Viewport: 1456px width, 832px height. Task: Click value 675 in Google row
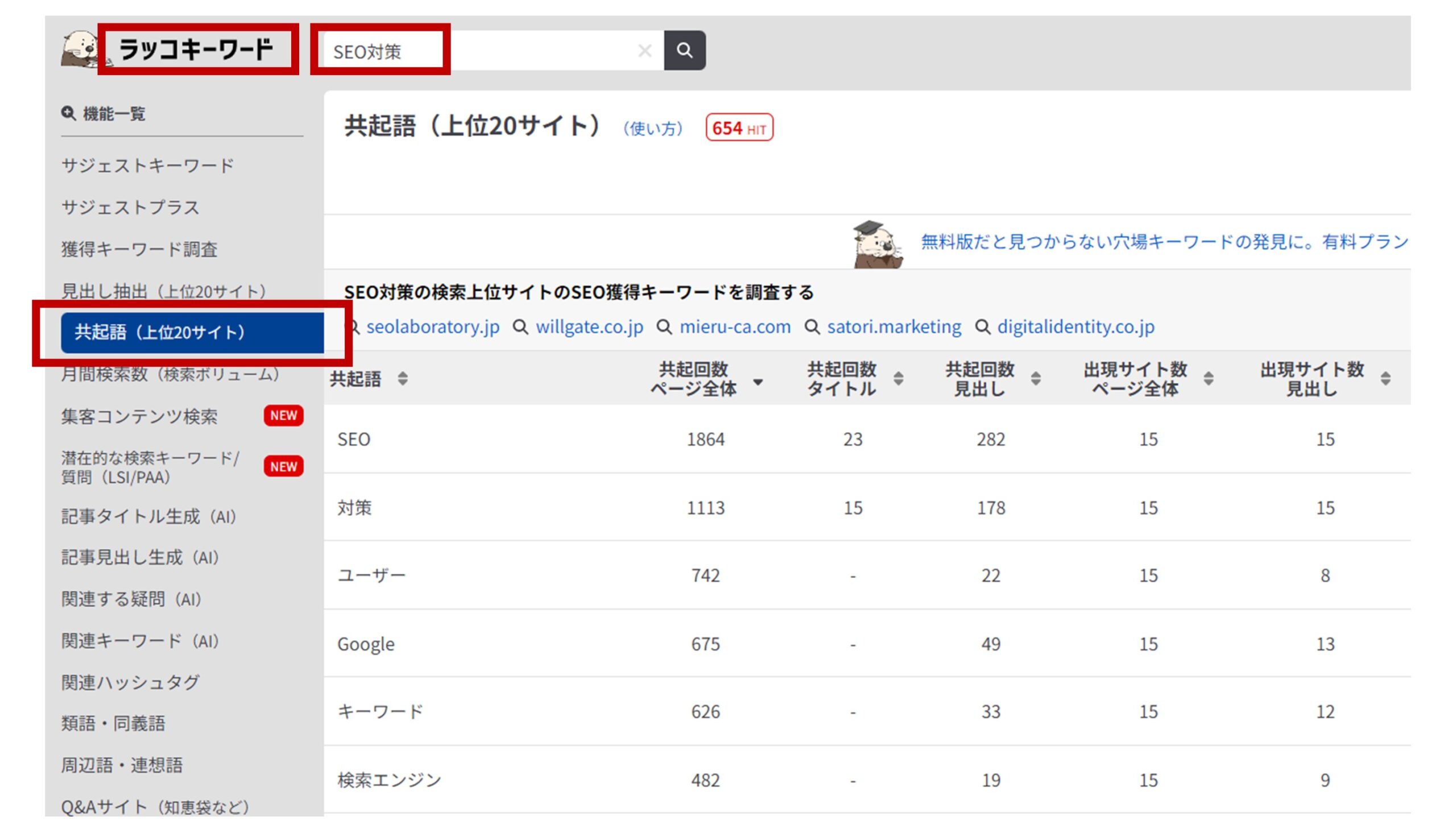706,644
